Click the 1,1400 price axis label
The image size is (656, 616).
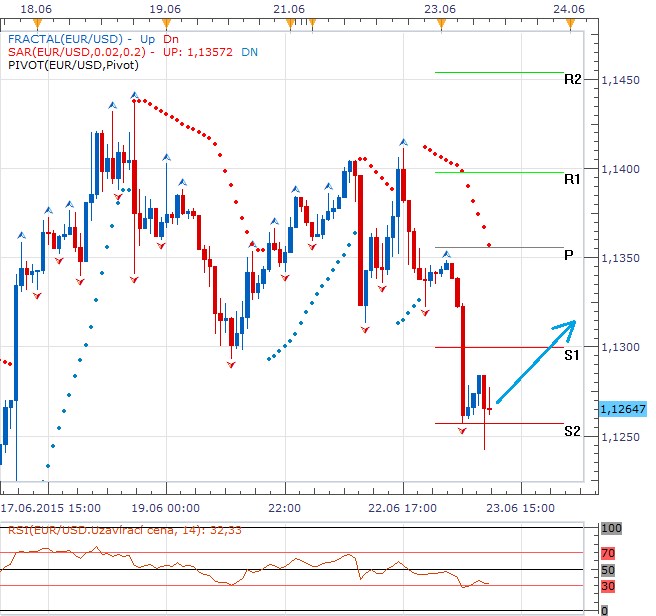(x=621, y=169)
